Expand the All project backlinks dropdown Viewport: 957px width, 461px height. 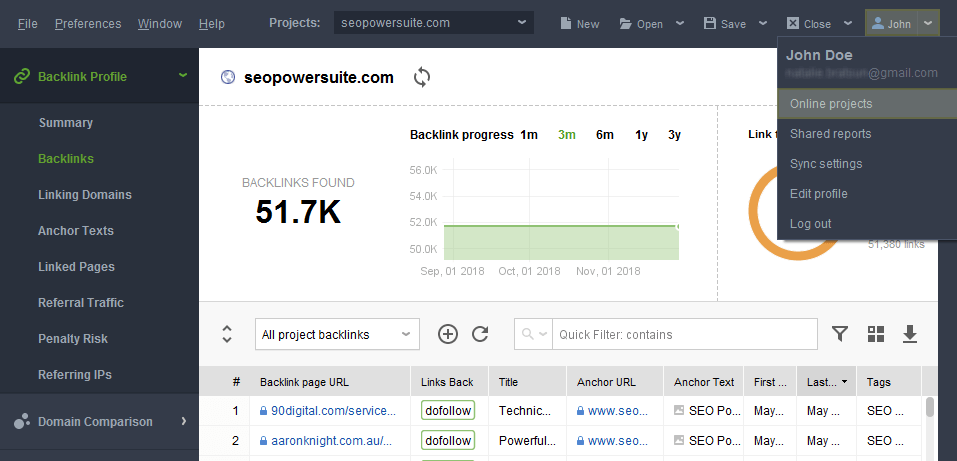(x=338, y=334)
